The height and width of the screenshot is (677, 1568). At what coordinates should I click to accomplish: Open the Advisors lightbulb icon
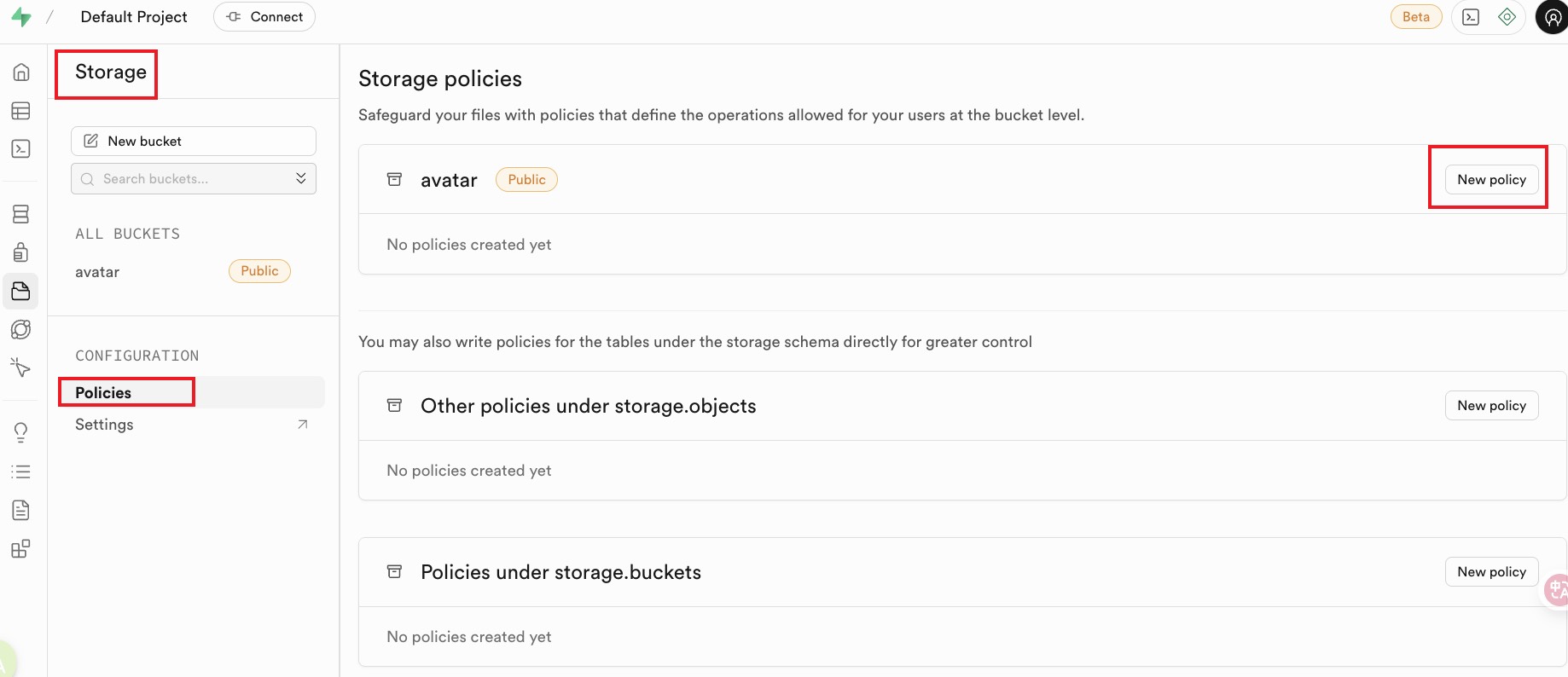point(21,432)
